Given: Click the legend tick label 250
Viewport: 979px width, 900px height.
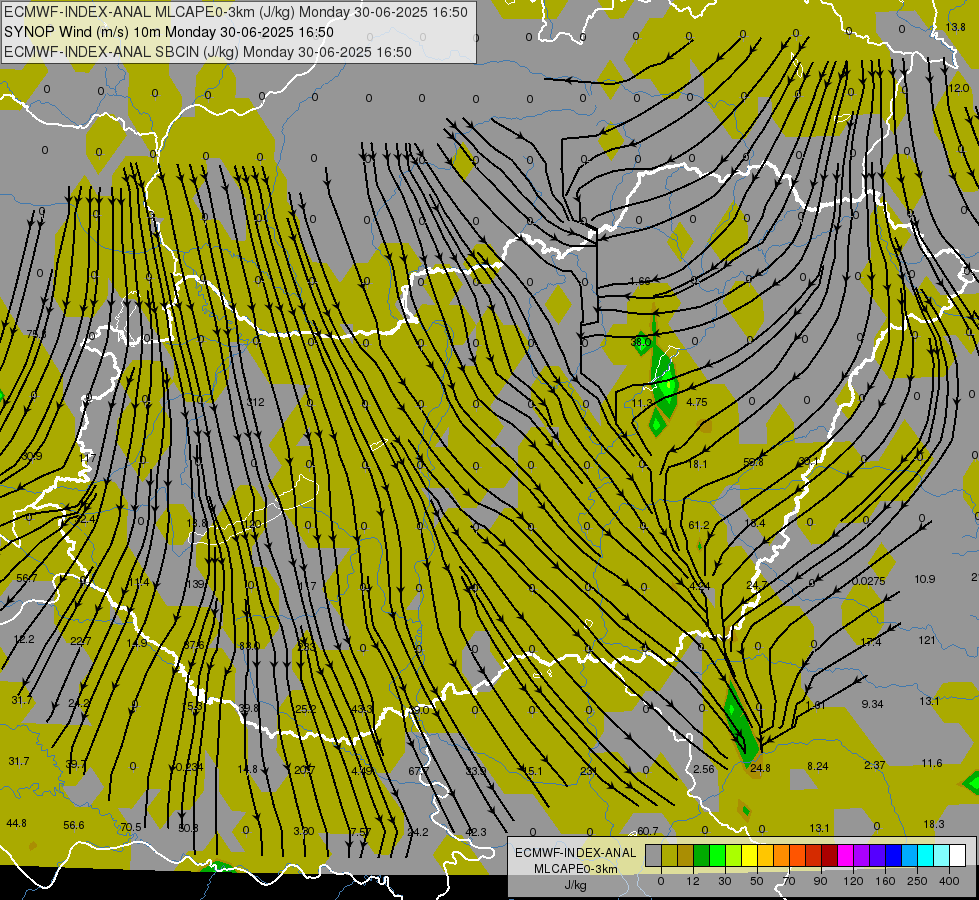Looking at the screenshot, I should [917, 881].
